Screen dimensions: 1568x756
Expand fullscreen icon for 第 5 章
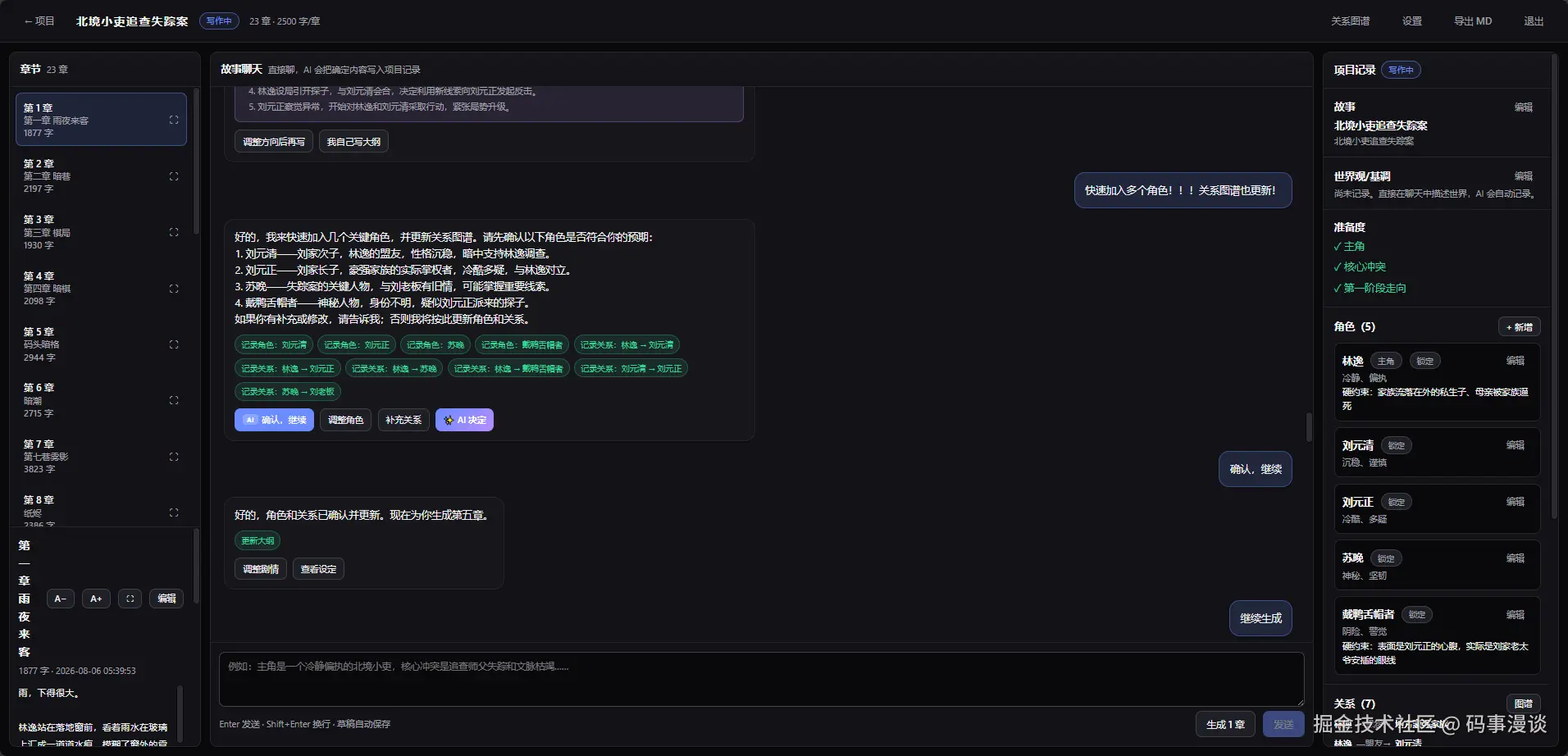pos(174,344)
